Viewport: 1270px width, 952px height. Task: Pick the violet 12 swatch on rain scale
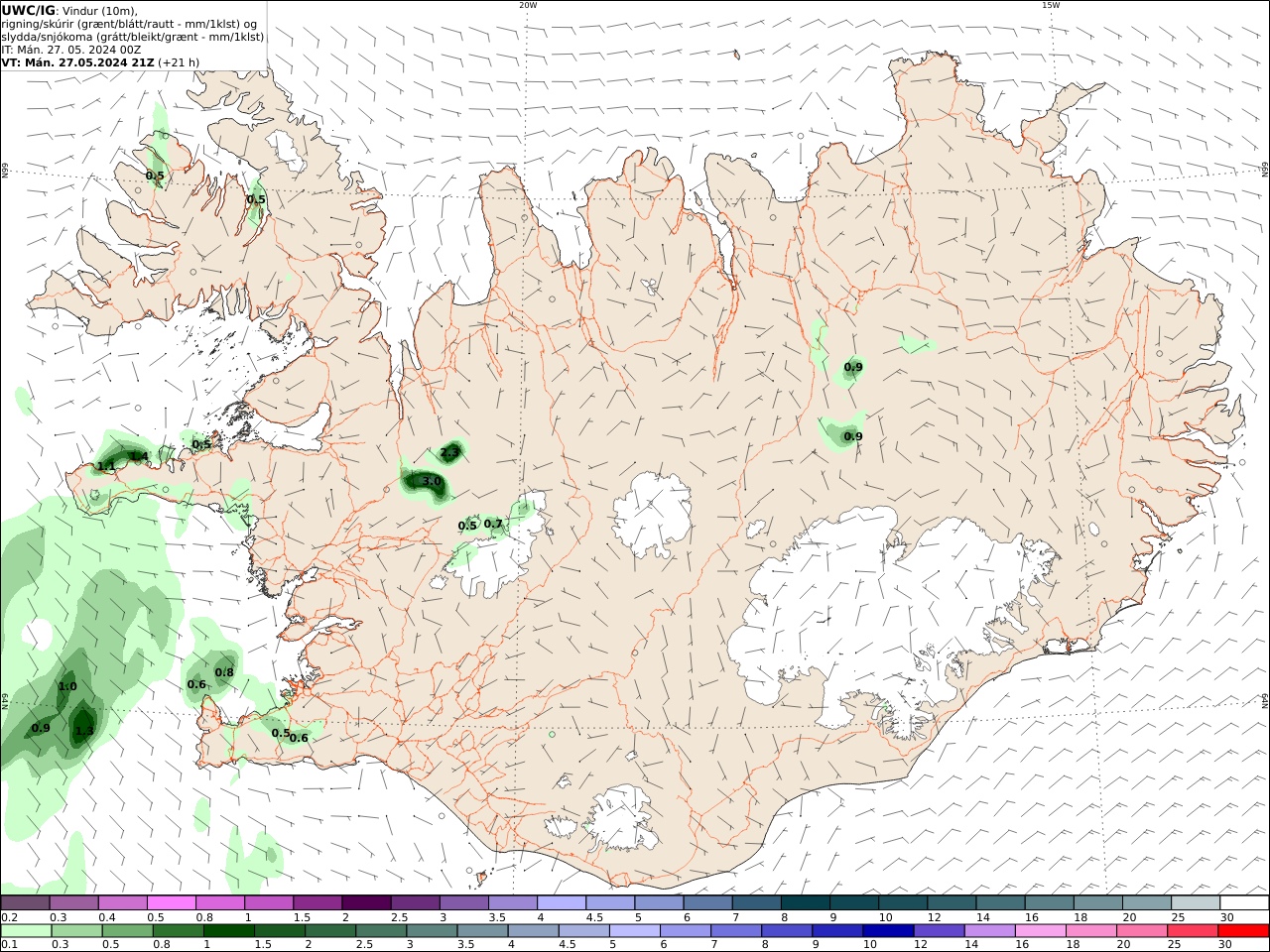tap(939, 931)
